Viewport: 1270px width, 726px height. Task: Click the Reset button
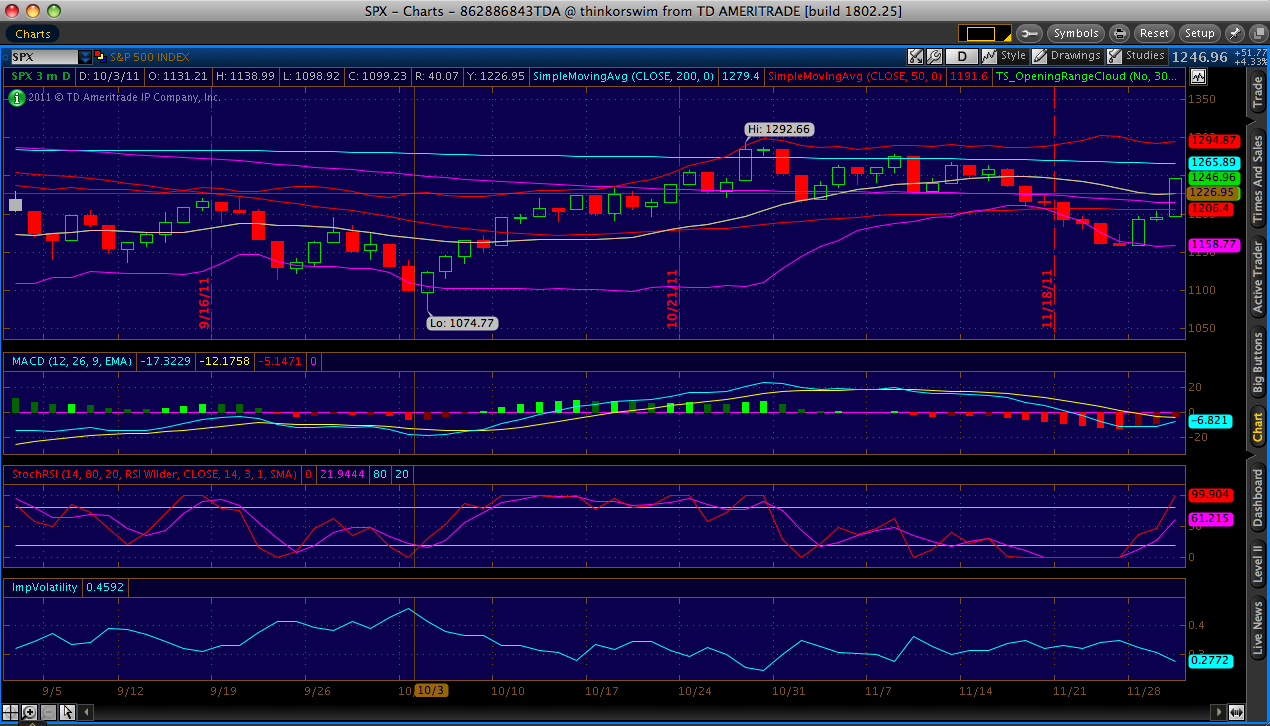[x=1154, y=33]
